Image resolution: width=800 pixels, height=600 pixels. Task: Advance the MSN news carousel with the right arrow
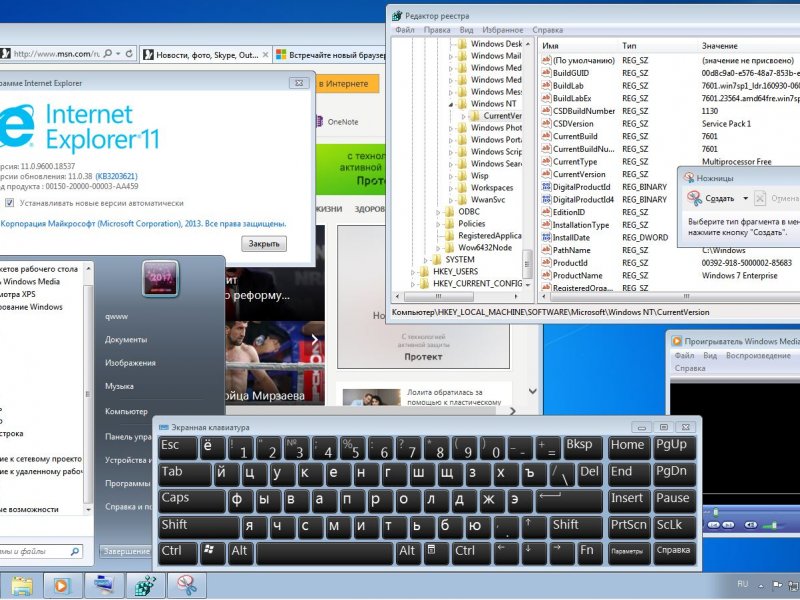pyautogui.click(x=314, y=339)
